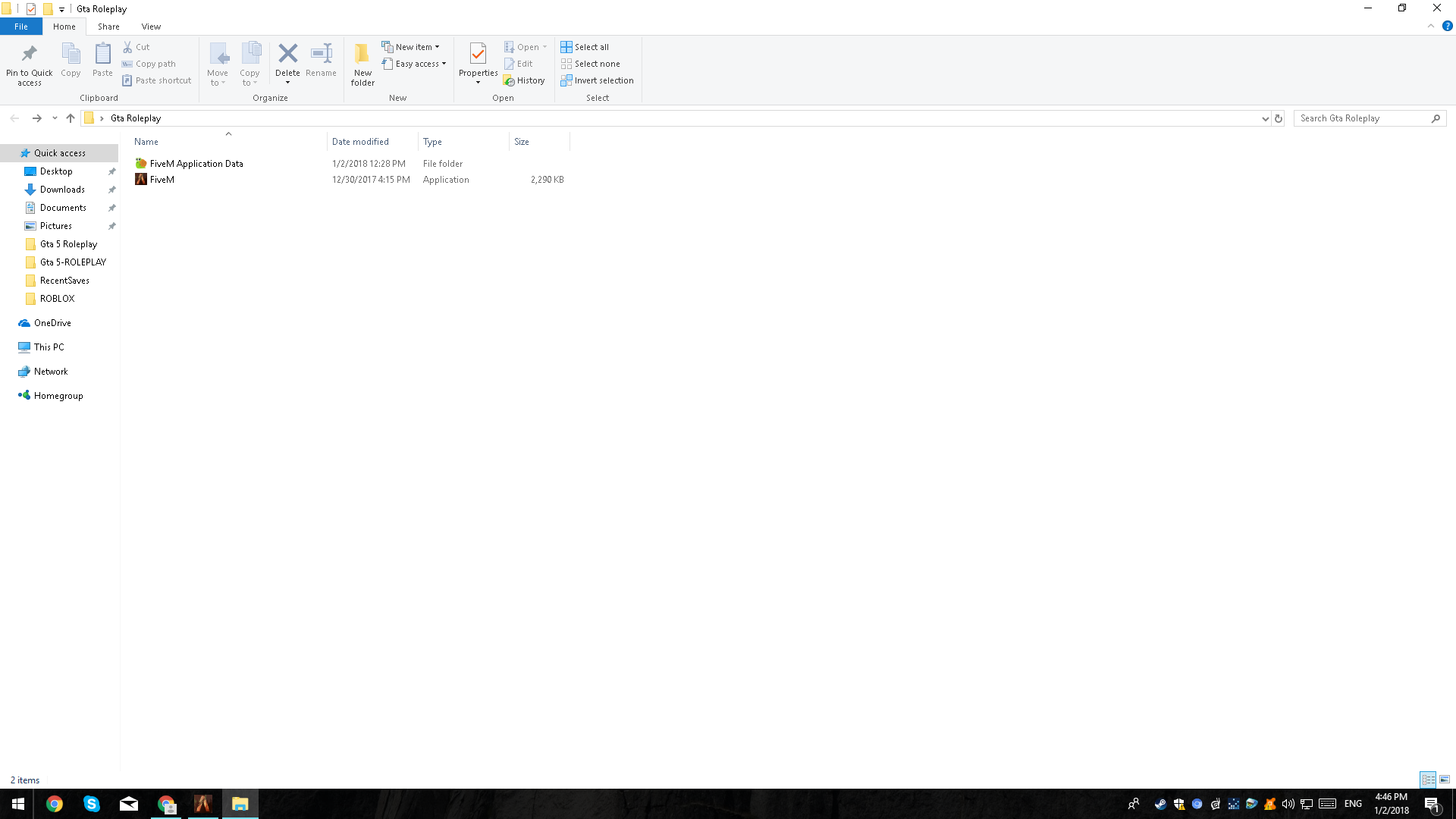Open the New item dropdown
1456x819 pixels.
[x=410, y=47]
